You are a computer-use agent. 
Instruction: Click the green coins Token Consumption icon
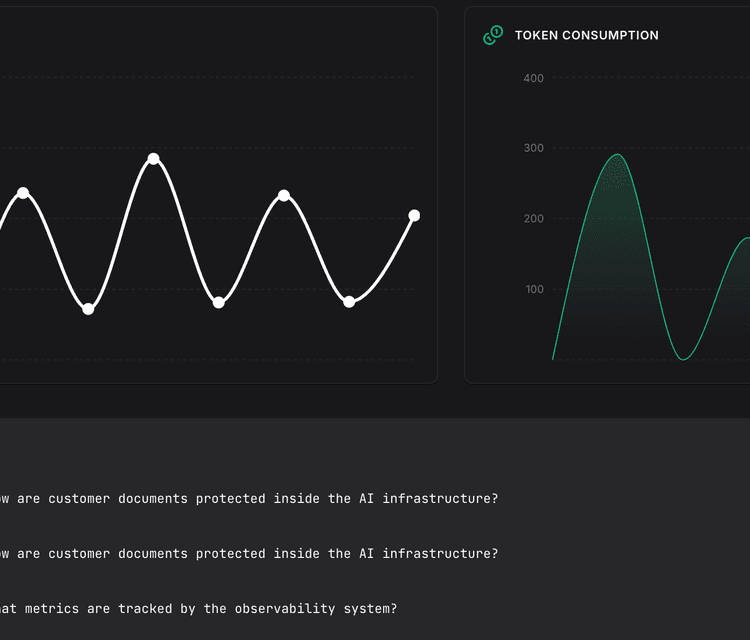click(493, 35)
